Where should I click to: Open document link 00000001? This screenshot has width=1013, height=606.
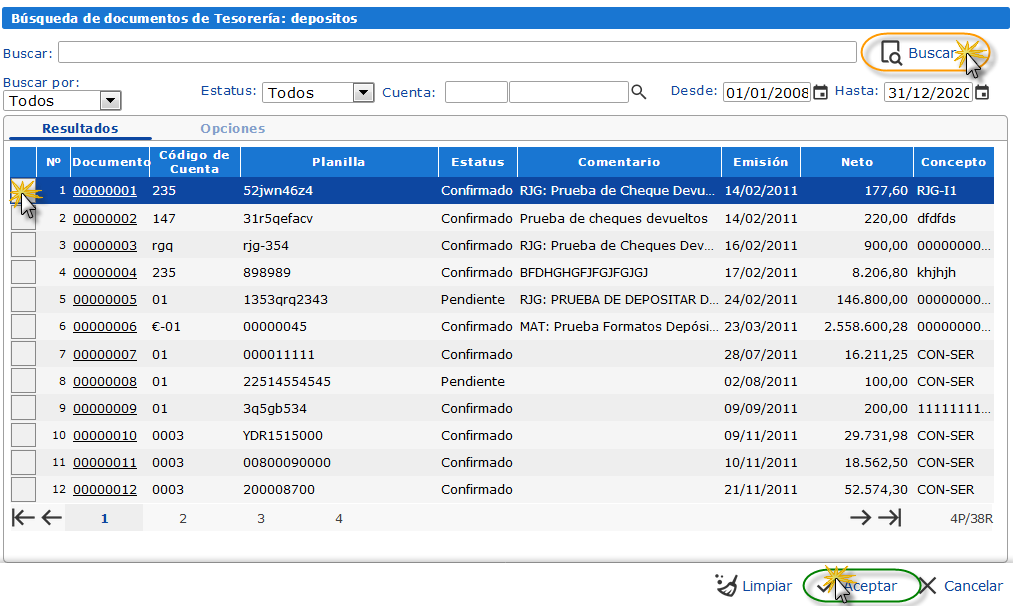pos(105,191)
